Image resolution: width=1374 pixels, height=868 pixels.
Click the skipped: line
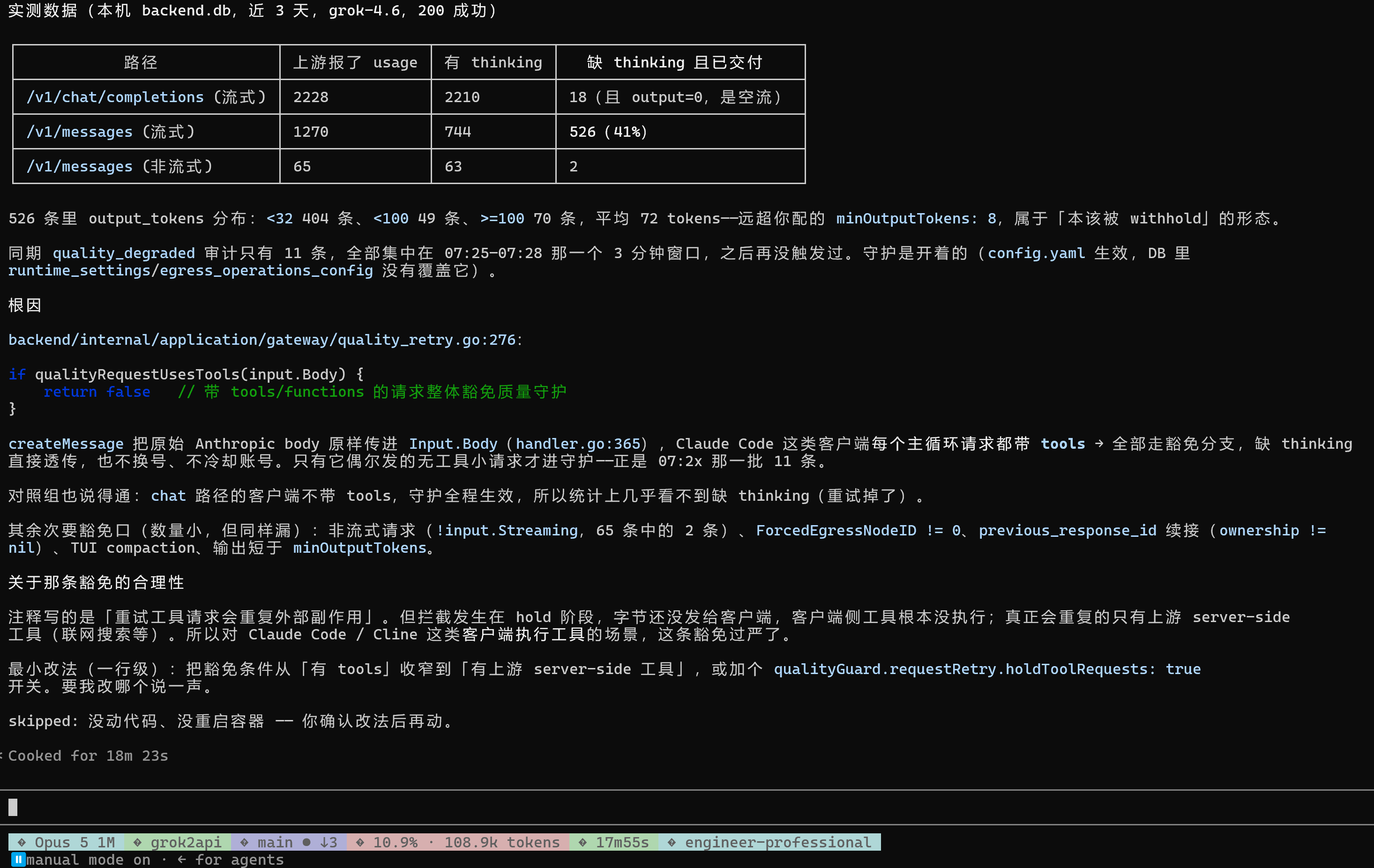(231, 721)
